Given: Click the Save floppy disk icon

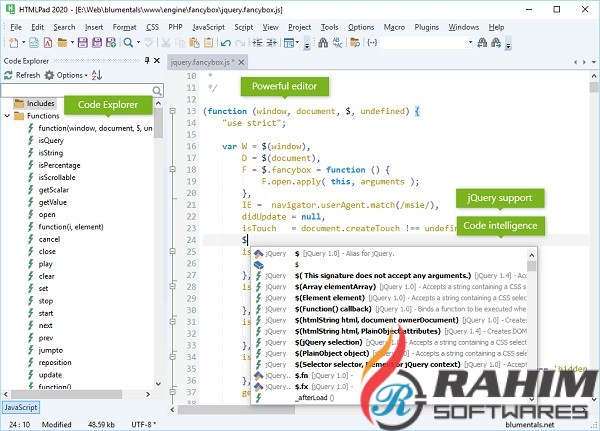Looking at the screenshot, I should click(x=82, y=42).
